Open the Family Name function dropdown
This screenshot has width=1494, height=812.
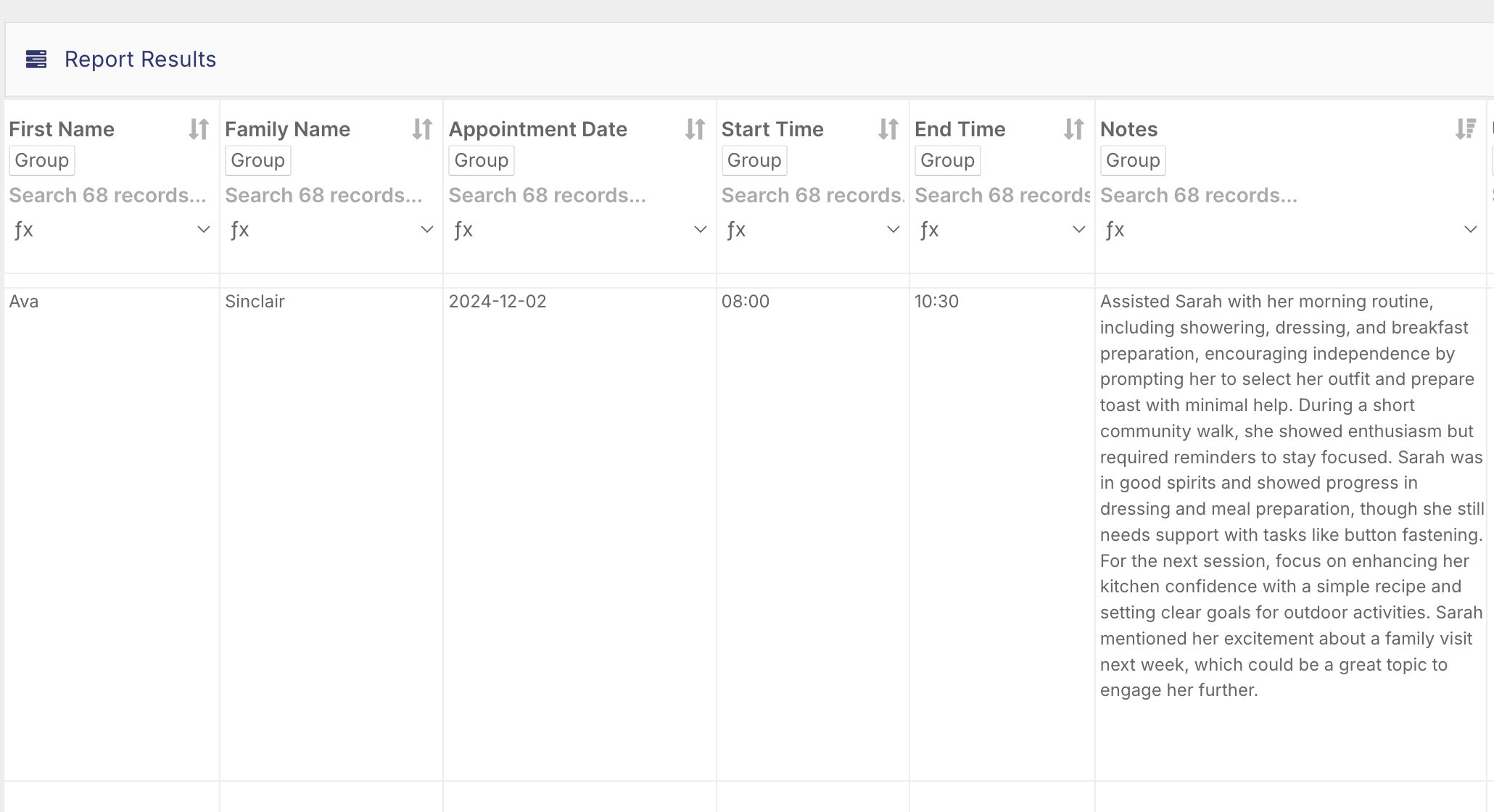332,230
